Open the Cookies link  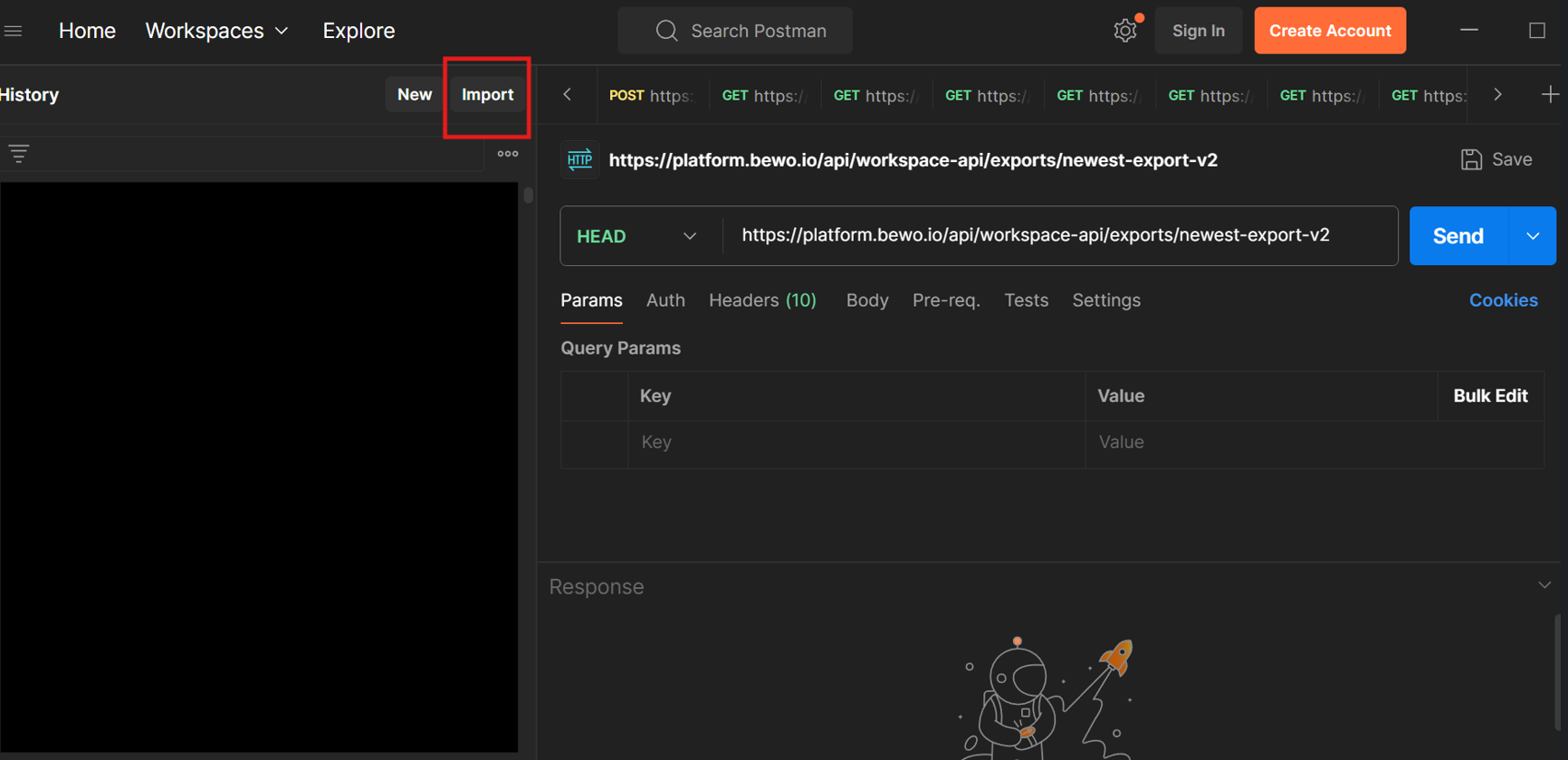tap(1503, 300)
